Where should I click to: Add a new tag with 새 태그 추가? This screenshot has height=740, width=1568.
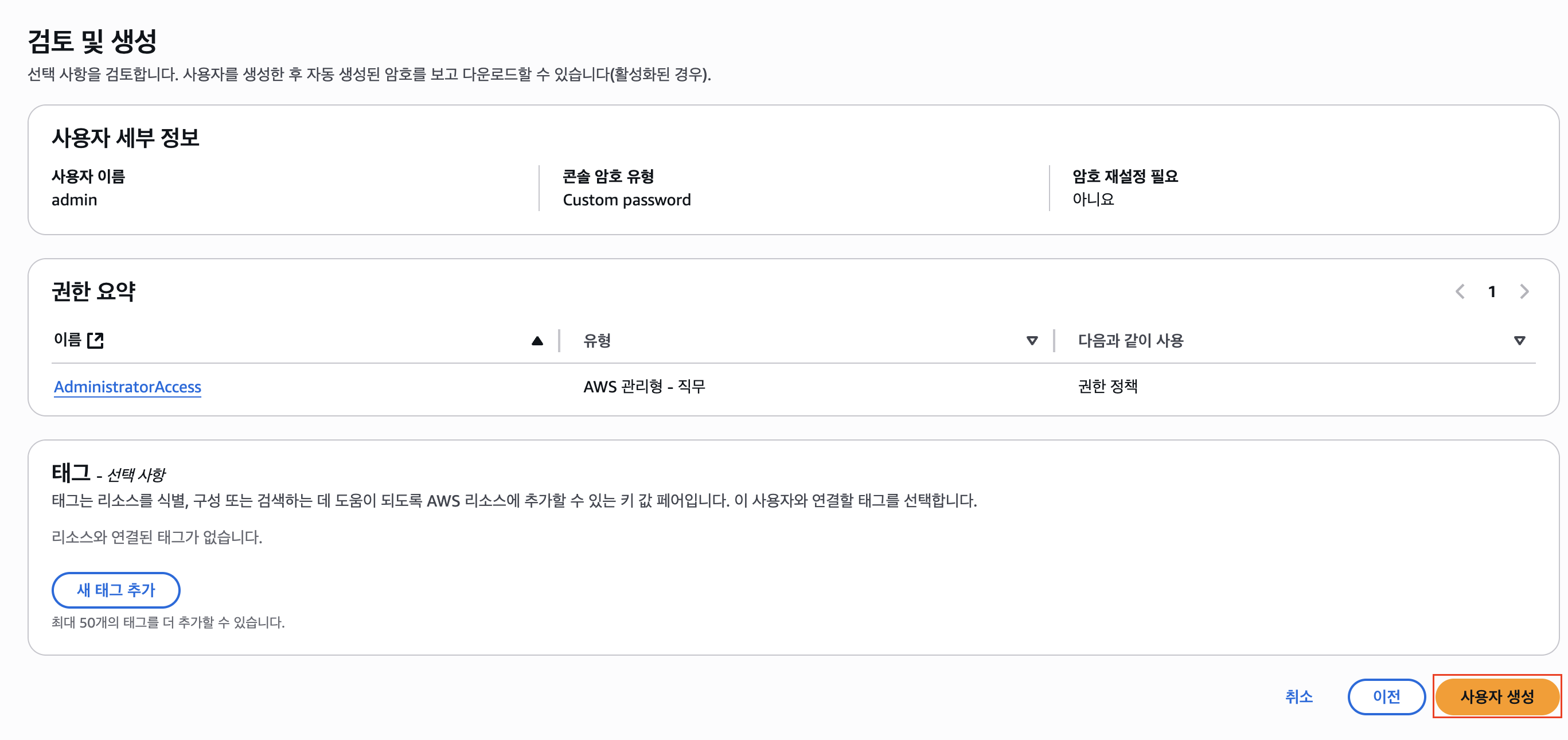pos(116,590)
